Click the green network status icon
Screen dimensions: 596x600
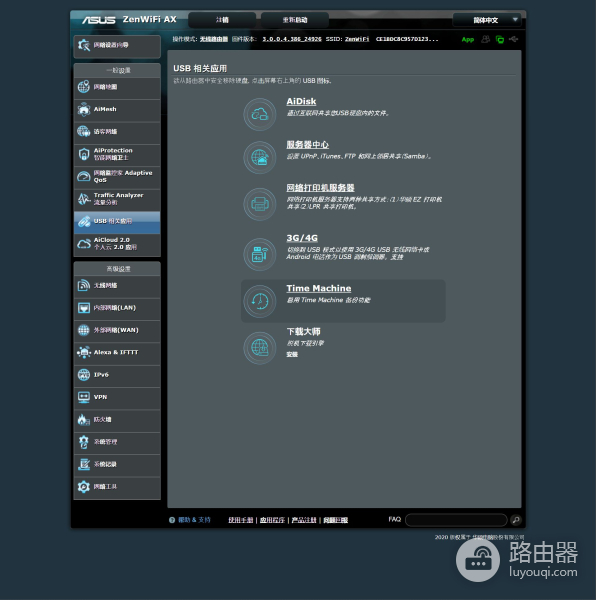tap(500, 39)
